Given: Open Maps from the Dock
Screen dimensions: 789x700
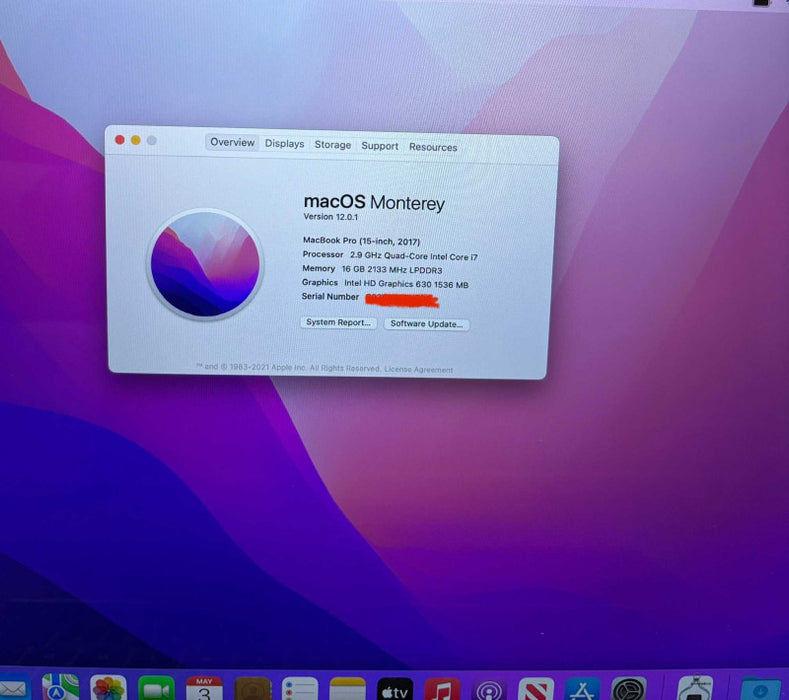Looking at the screenshot, I should tap(60, 688).
